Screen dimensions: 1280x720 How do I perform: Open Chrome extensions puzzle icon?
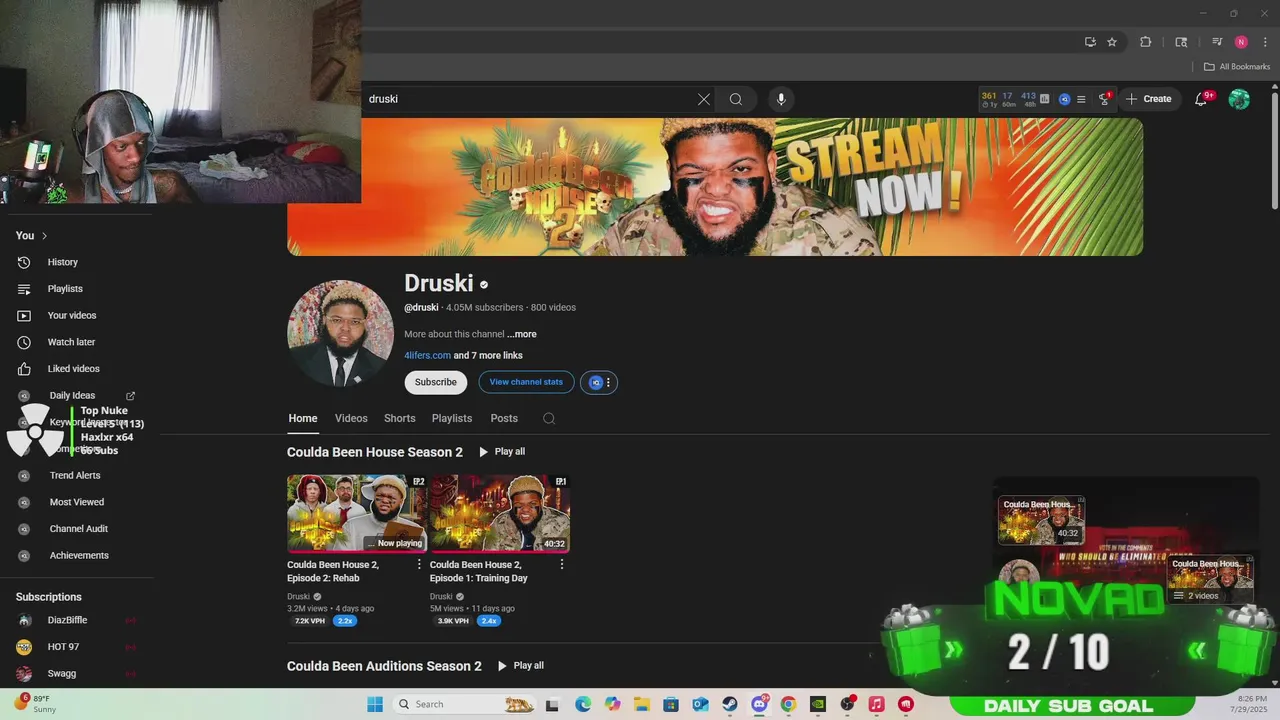coord(1146,42)
